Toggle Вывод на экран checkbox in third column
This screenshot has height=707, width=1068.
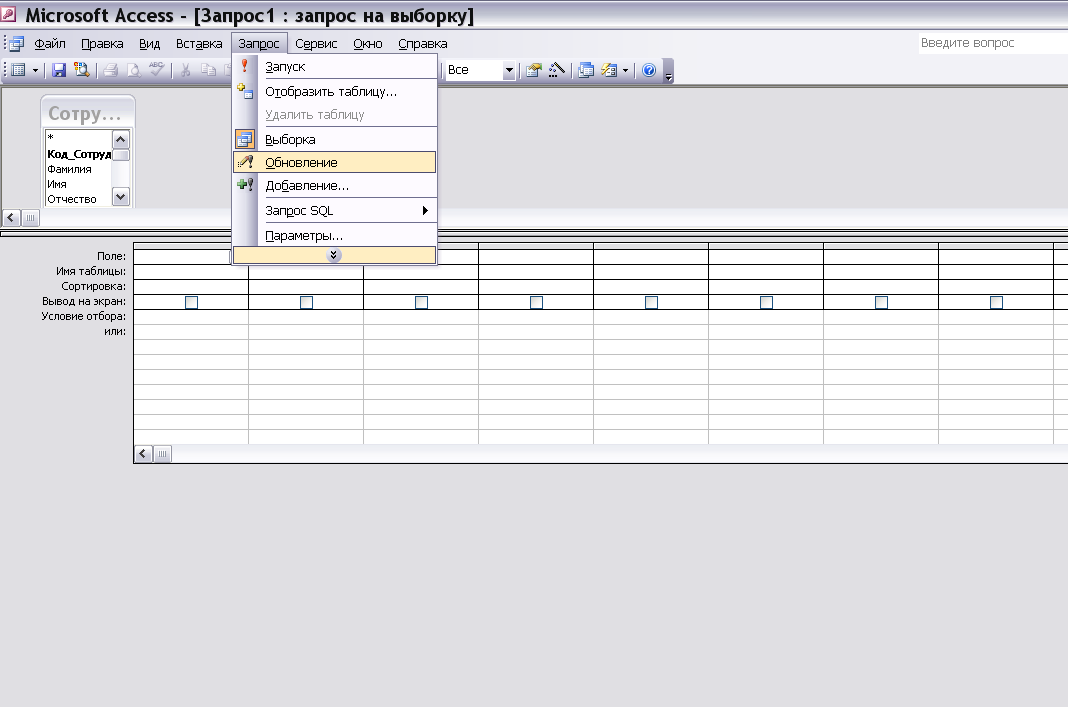click(x=422, y=302)
